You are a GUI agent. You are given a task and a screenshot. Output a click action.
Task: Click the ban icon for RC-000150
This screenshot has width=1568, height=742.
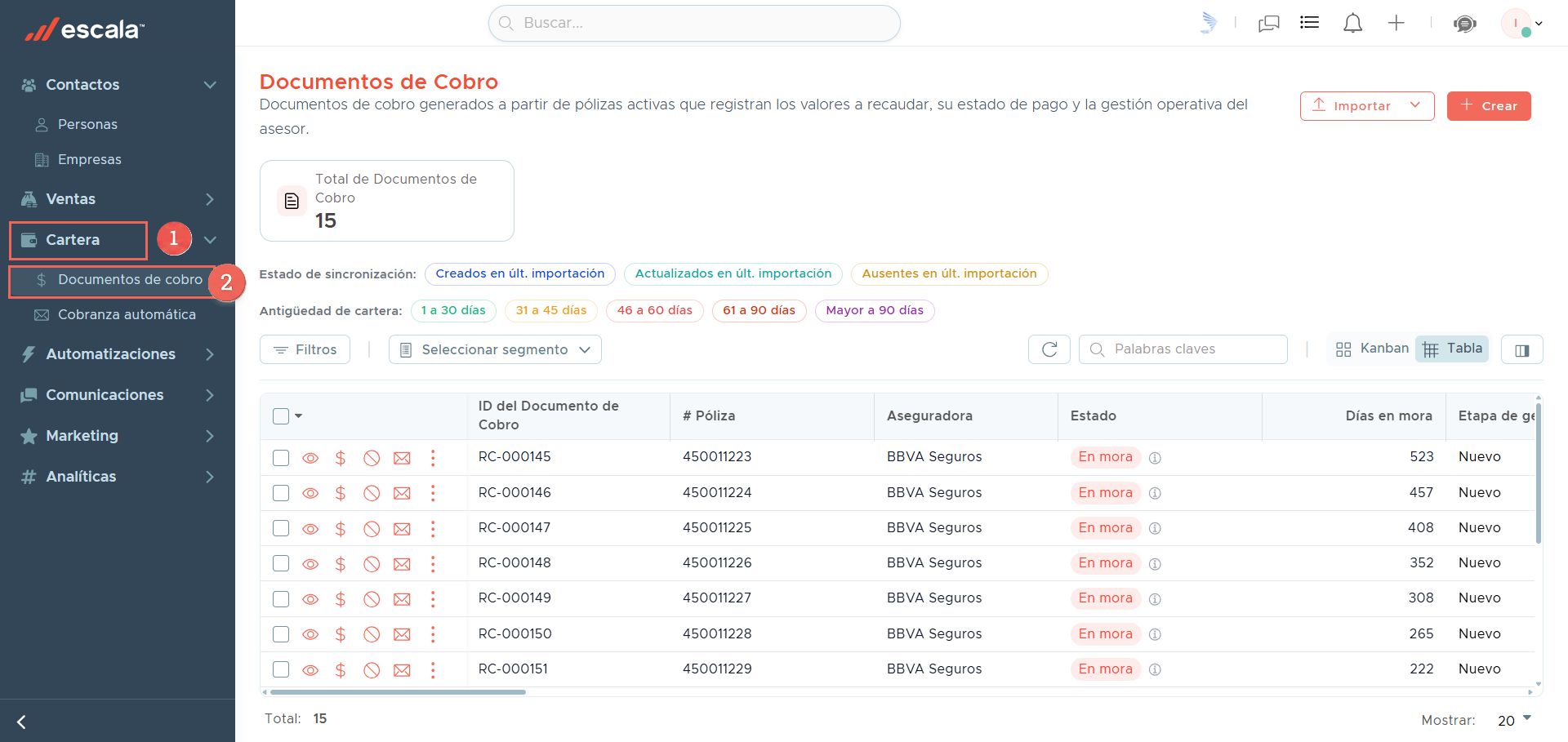coord(372,634)
